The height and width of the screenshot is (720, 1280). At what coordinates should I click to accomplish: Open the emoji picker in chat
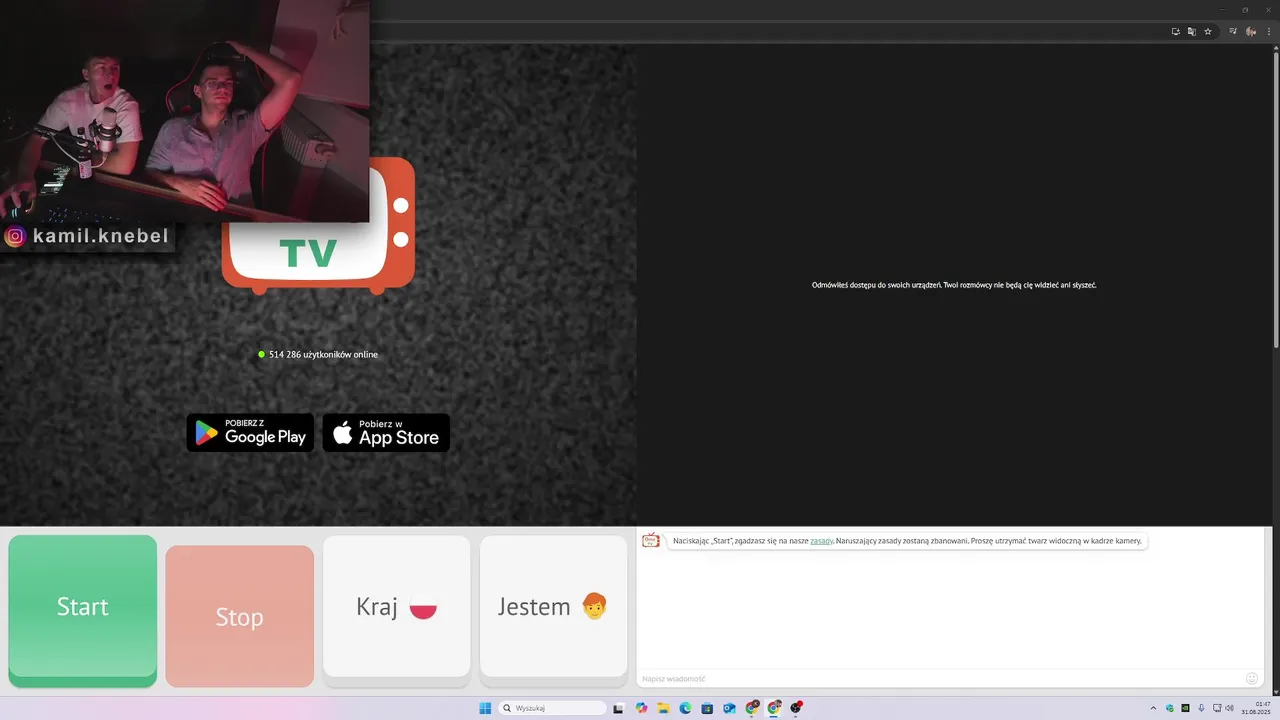coord(1252,679)
